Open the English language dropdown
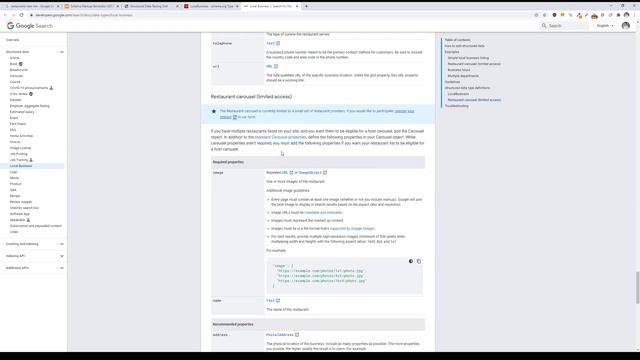The width and height of the screenshot is (640, 360). pos(605,26)
